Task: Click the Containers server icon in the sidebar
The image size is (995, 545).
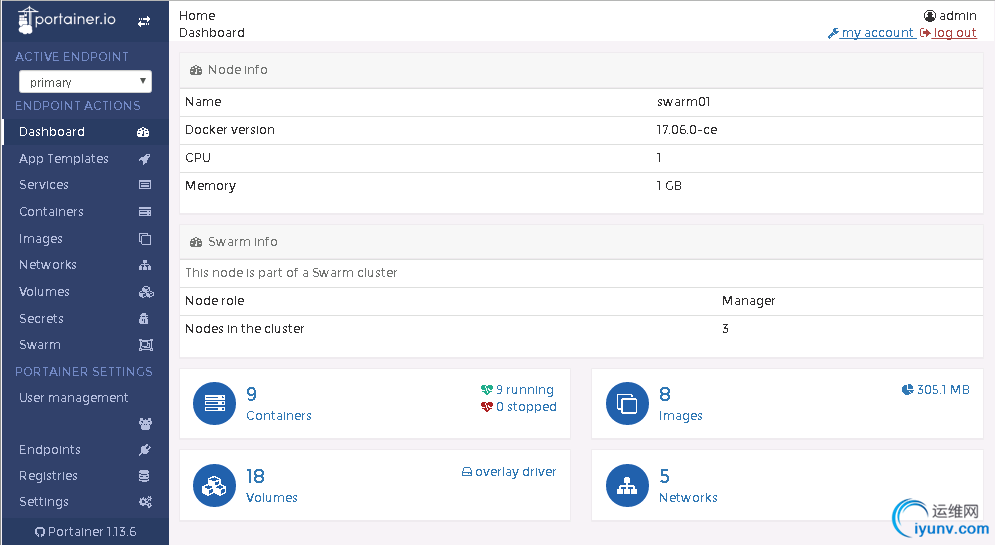Action: (x=145, y=212)
